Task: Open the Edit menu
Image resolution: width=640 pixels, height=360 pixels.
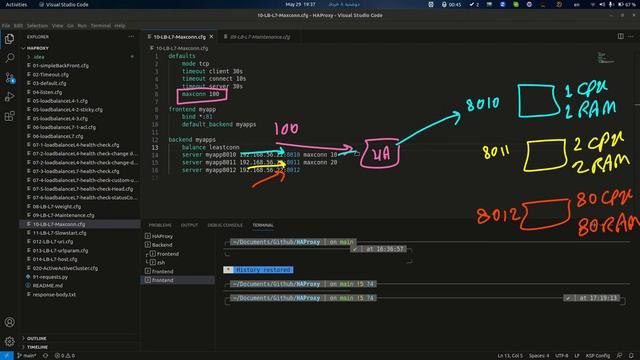Action: 18,25
